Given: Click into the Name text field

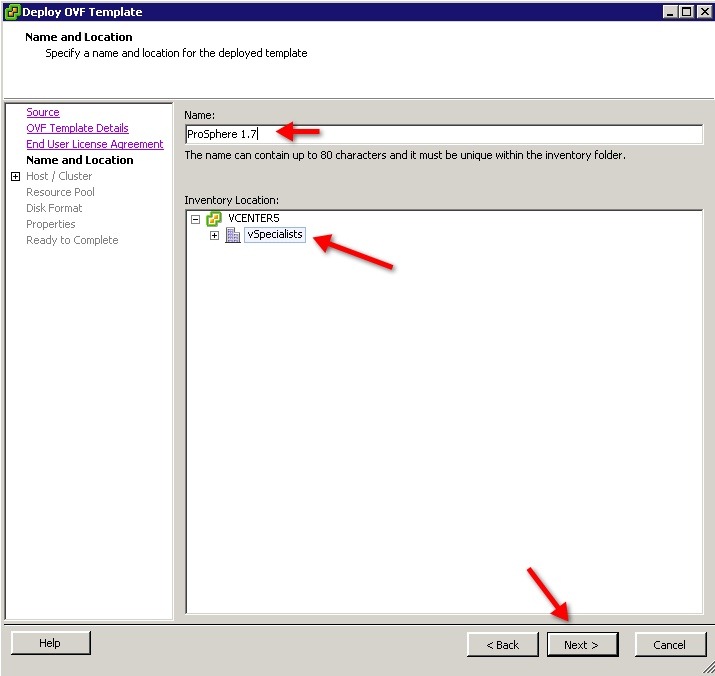Looking at the screenshot, I should 443,134.
